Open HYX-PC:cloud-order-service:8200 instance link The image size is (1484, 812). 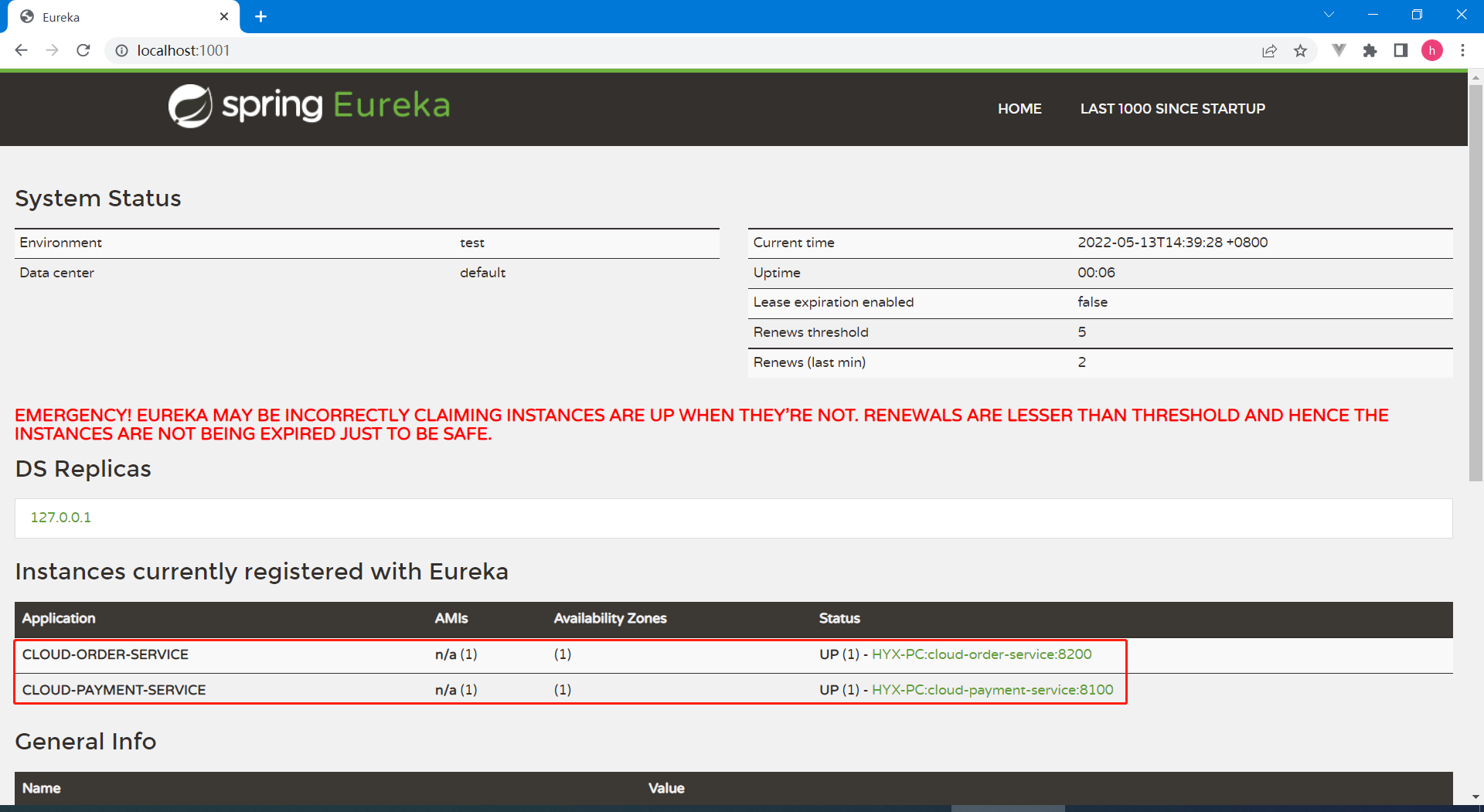982,654
